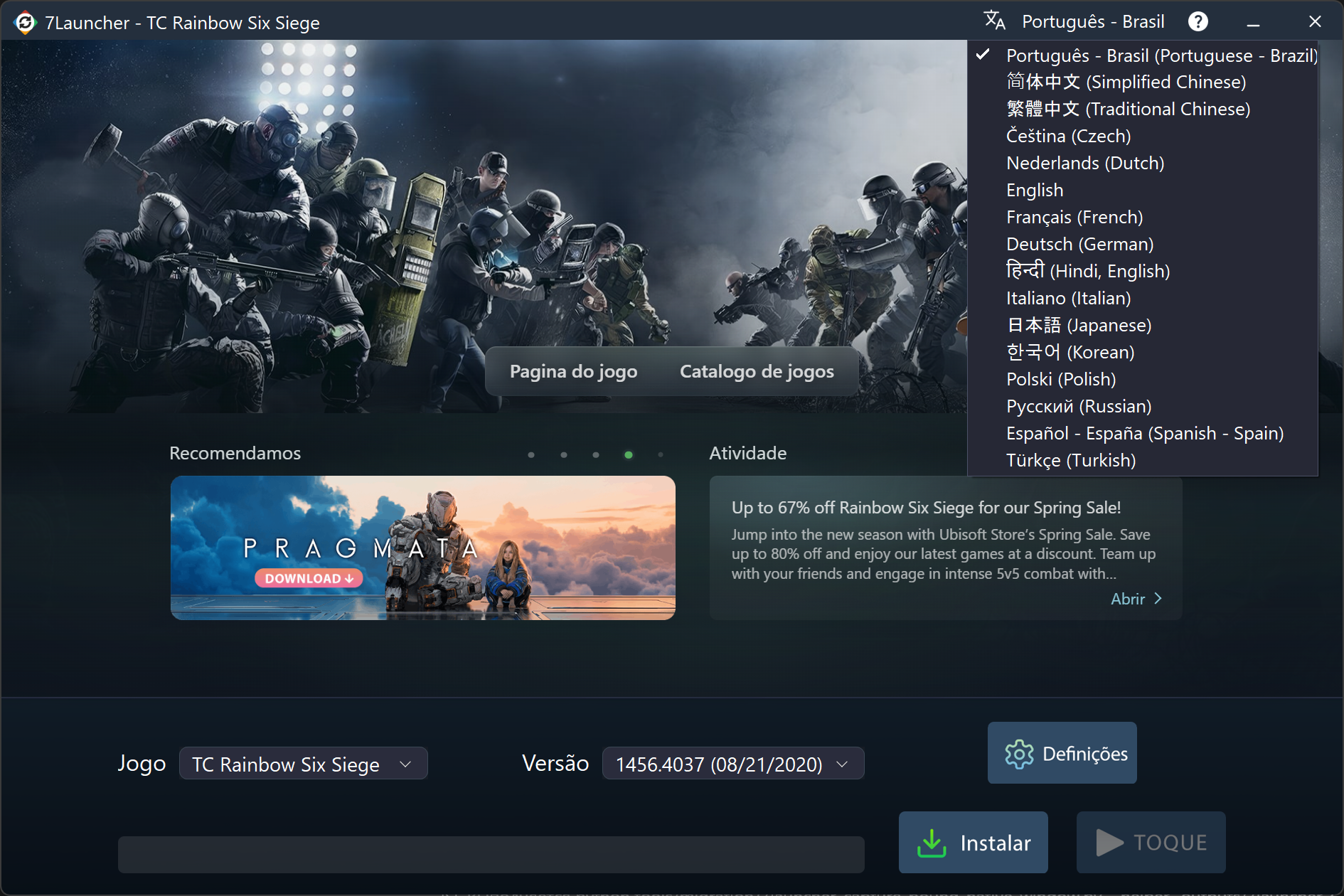This screenshot has height=896, width=1344.
Task: Choose Čeština (Czech) from language list
Action: coord(1143,137)
